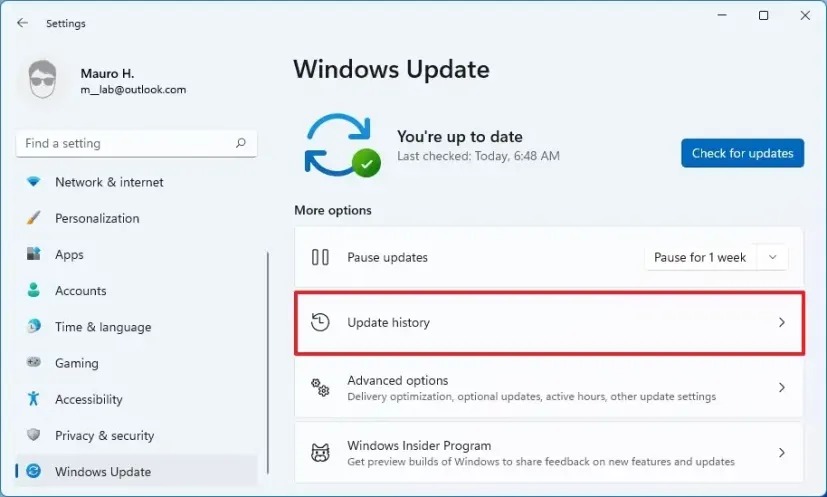827x497 pixels.
Task: Expand Advanced options using right chevron
Action: pyautogui.click(x=781, y=387)
